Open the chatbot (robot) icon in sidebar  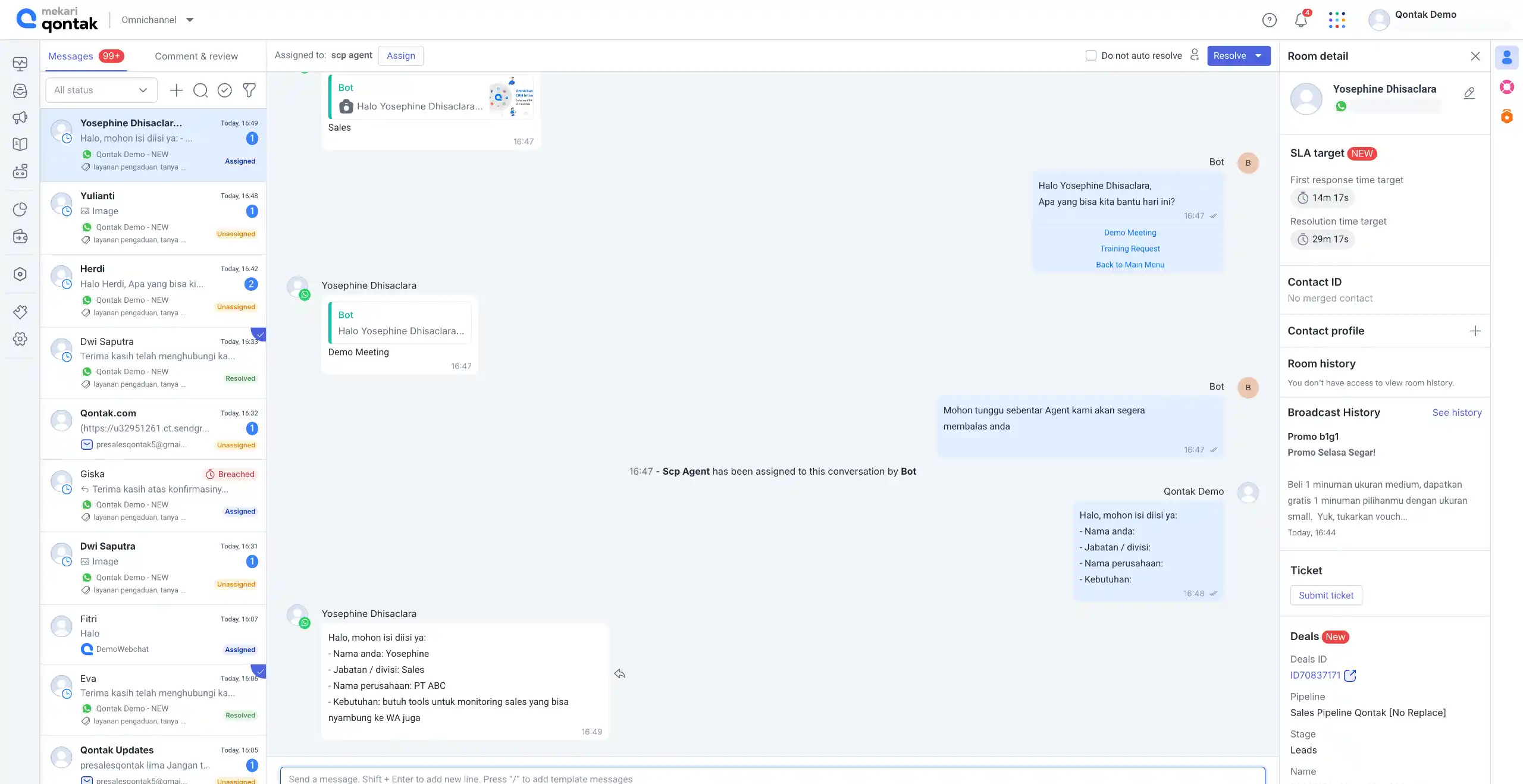[x=20, y=171]
